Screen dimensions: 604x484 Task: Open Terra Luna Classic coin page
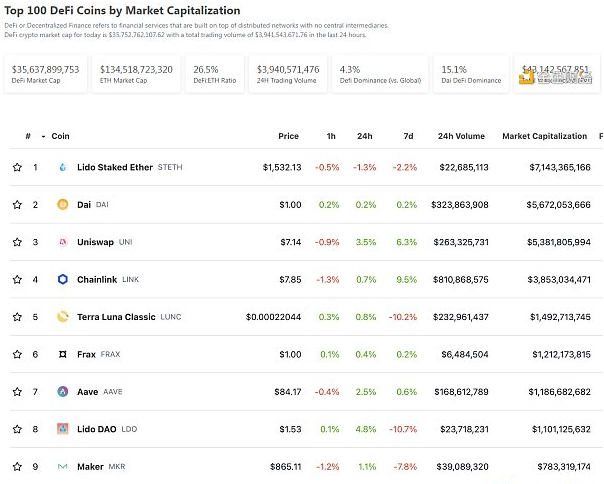click(x=116, y=317)
